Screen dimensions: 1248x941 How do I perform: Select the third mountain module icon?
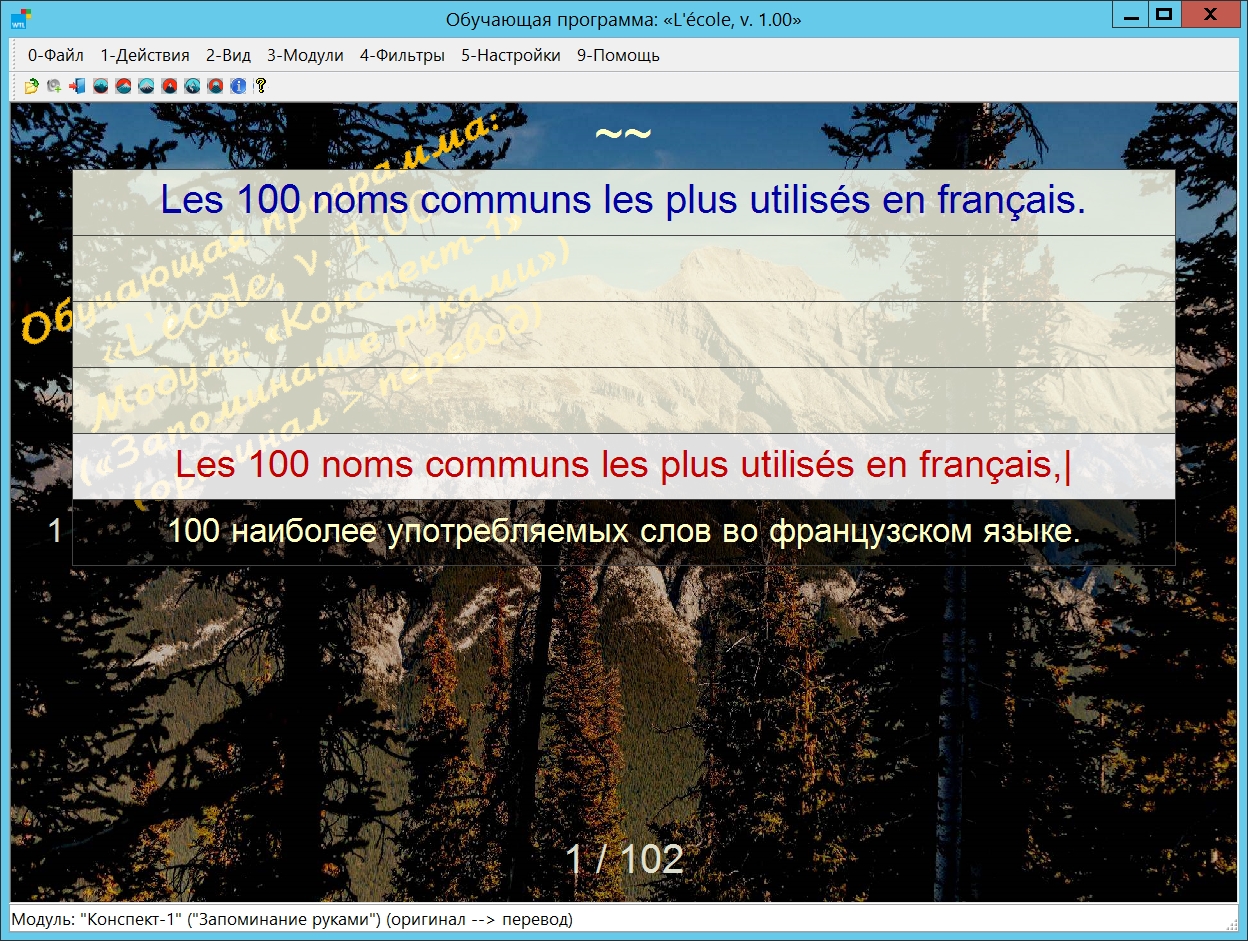pyautogui.click(x=146, y=86)
